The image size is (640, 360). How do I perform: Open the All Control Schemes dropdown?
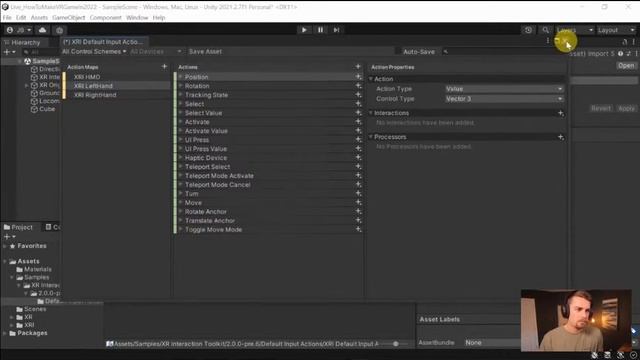pos(94,51)
